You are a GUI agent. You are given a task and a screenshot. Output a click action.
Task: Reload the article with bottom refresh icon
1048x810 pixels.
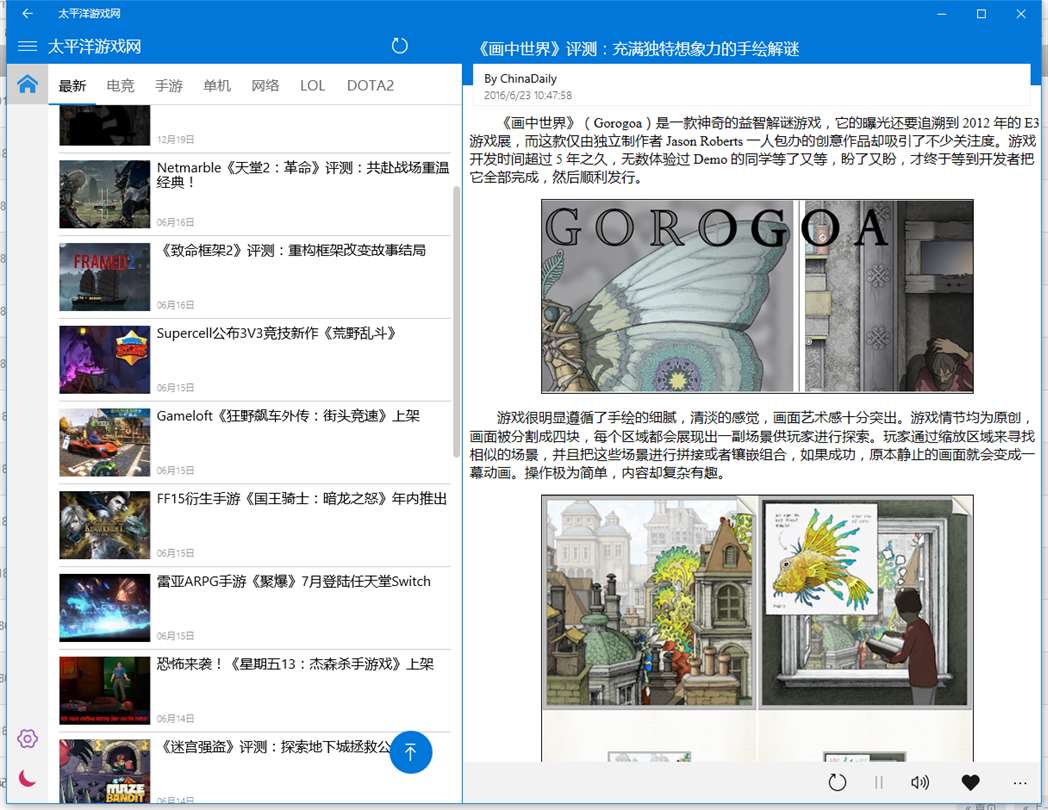[x=837, y=782]
